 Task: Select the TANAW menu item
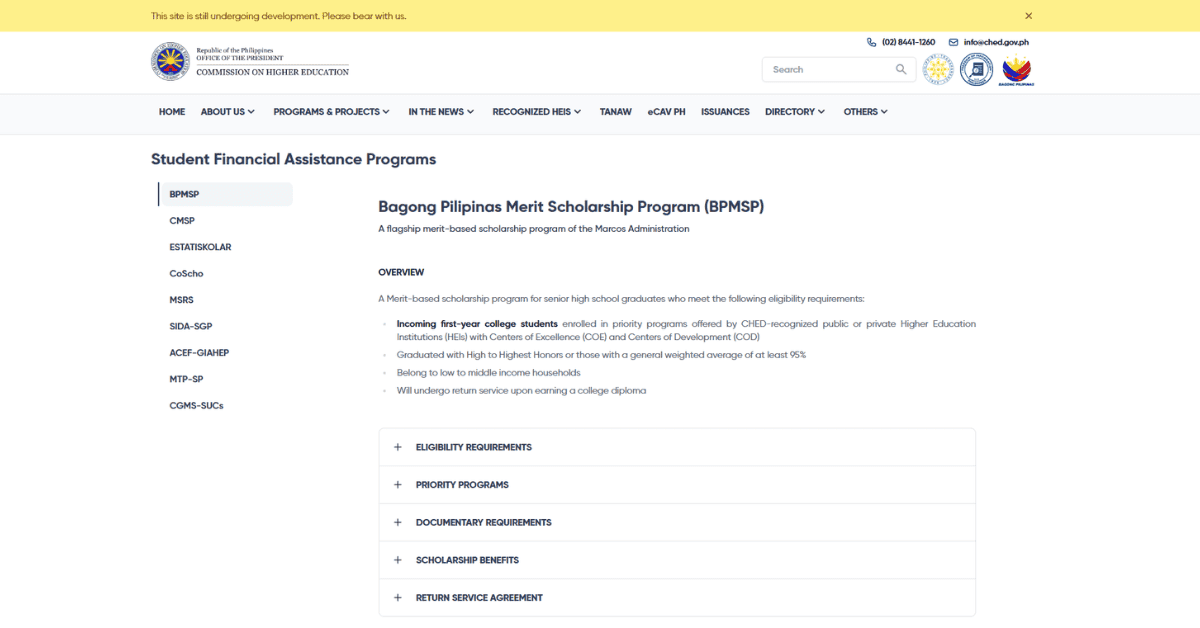tap(616, 111)
